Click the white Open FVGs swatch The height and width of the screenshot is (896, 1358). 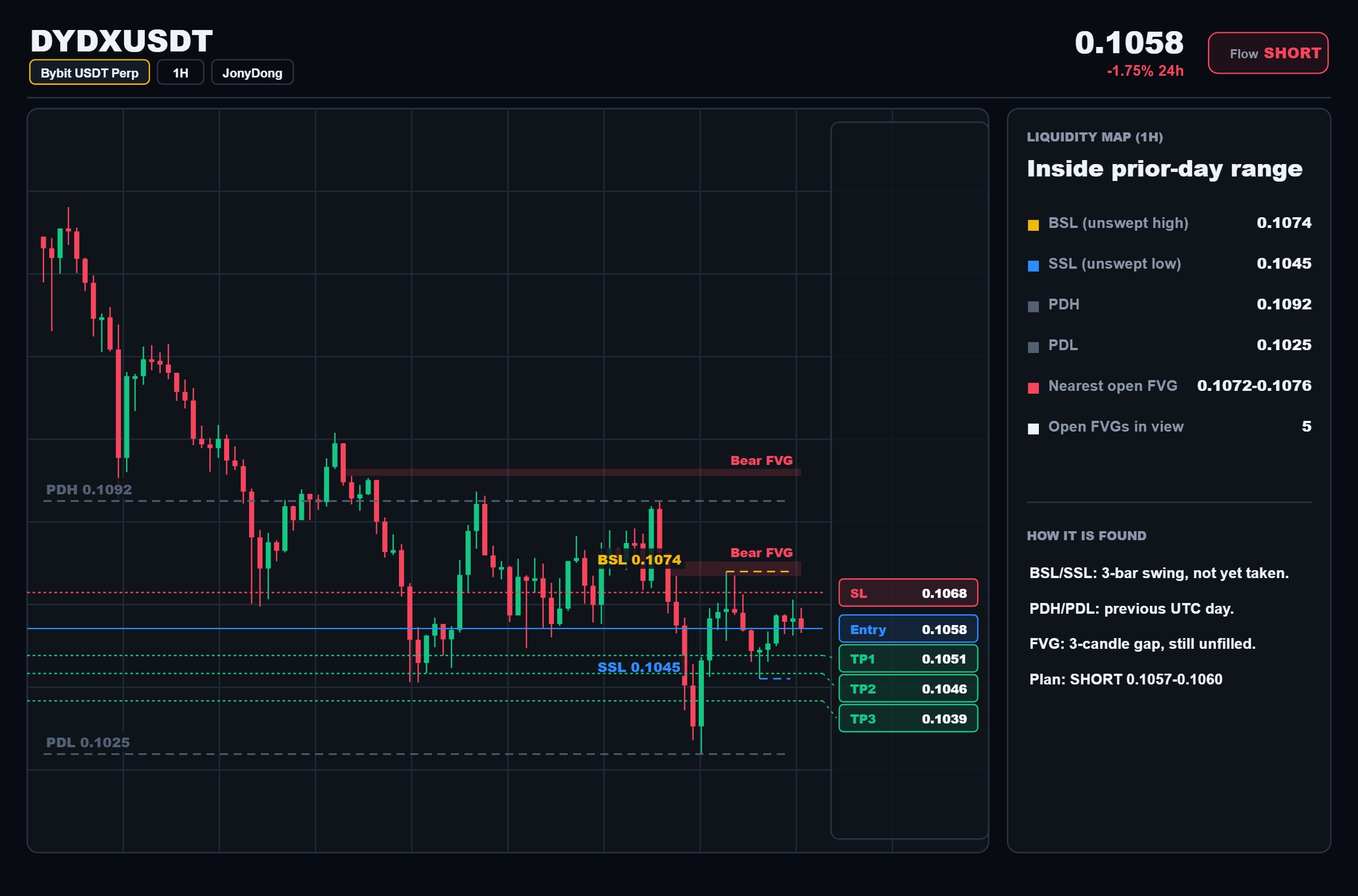1033,429
